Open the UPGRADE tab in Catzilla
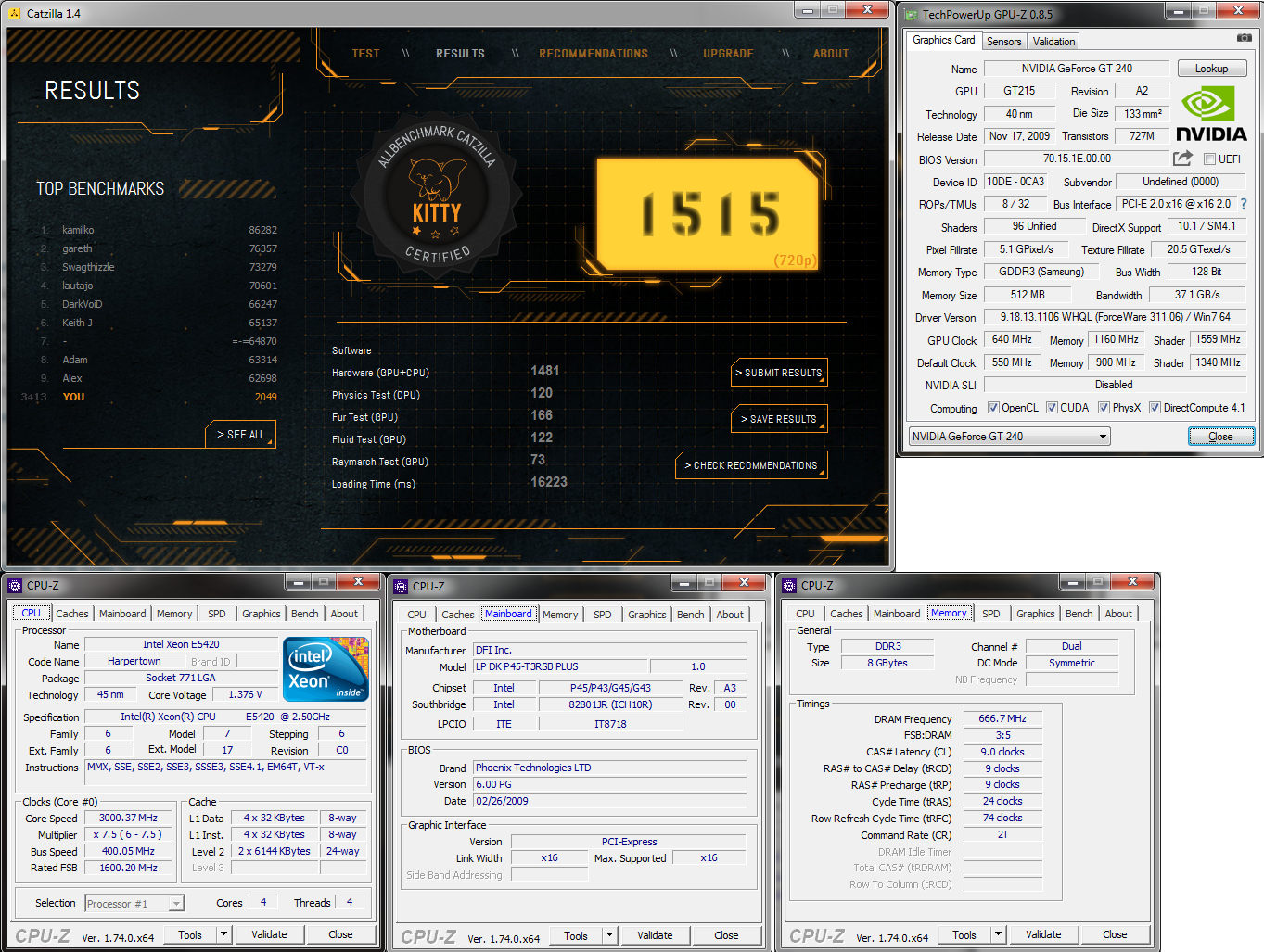Screen dimensions: 1264x952 click(728, 54)
